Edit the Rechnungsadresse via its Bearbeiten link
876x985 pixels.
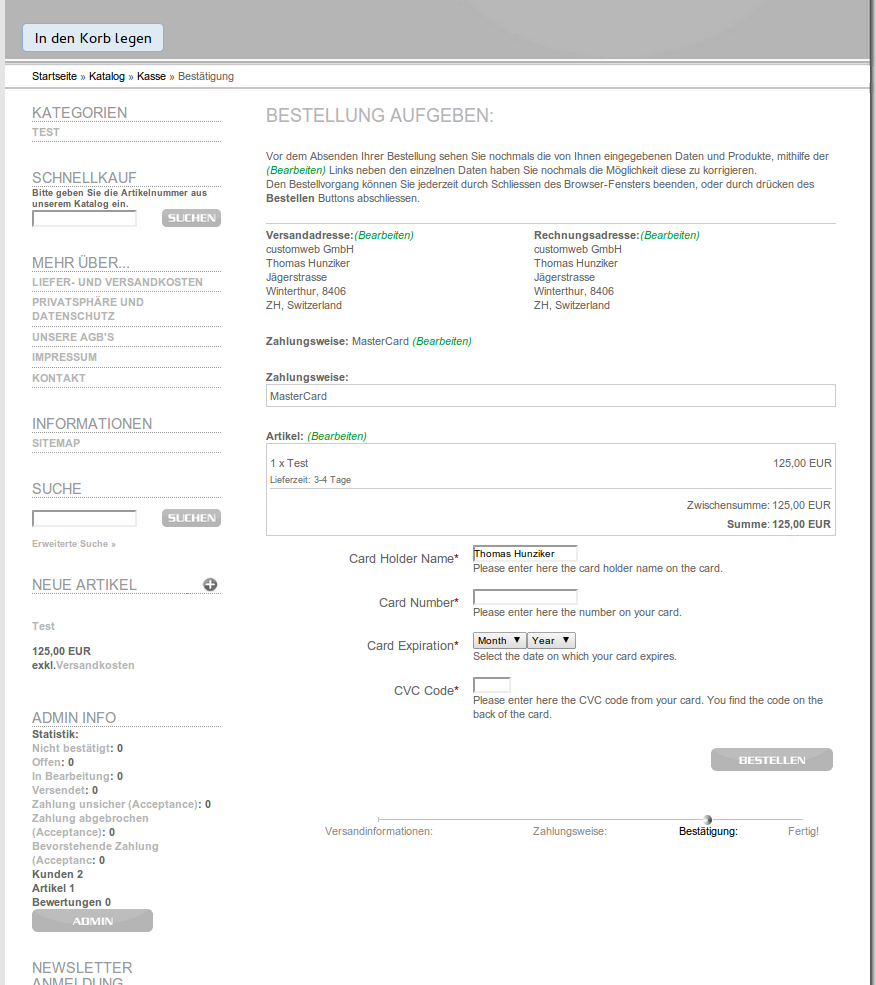tap(670, 234)
